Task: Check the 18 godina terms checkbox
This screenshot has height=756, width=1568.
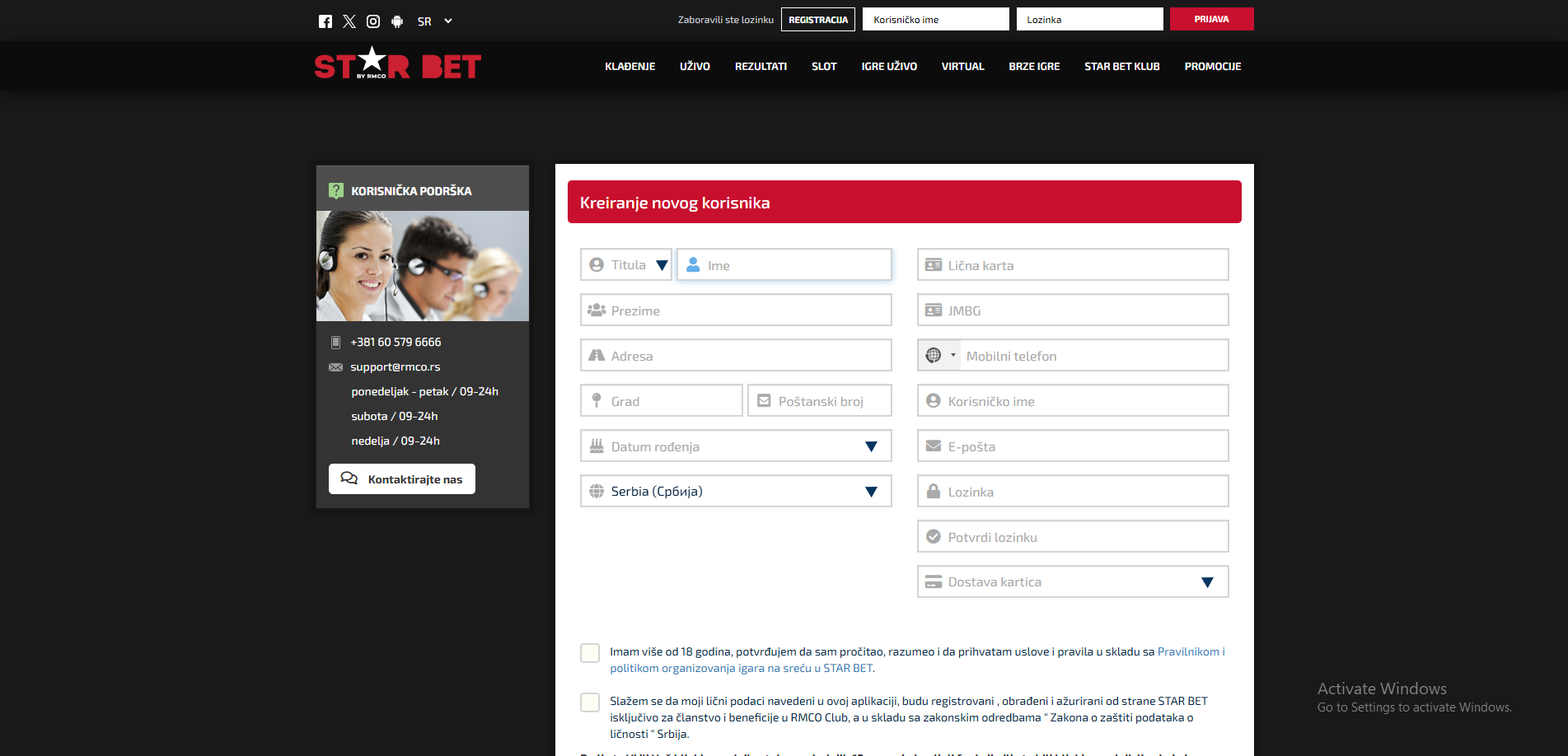Action: tap(590, 653)
